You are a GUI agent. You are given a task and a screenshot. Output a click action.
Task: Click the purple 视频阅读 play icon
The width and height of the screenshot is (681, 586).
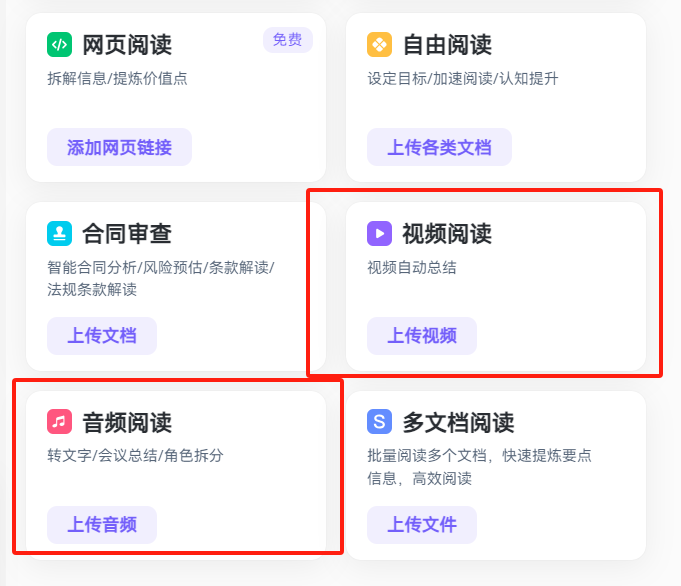[380, 233]
